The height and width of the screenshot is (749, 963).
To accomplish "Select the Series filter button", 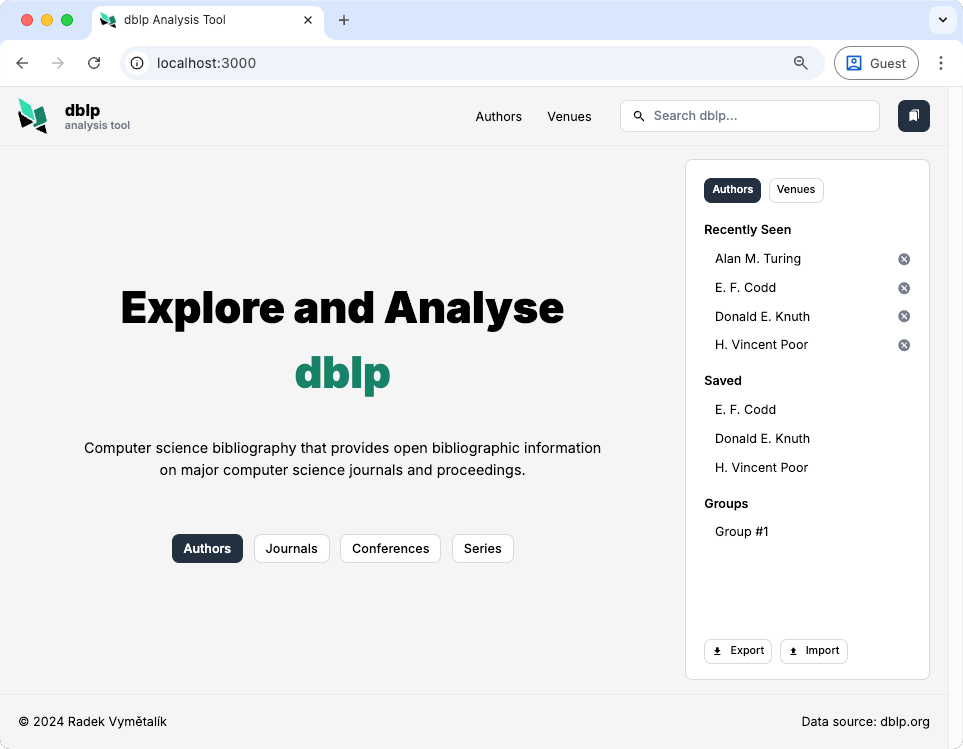I will (482, 549).
